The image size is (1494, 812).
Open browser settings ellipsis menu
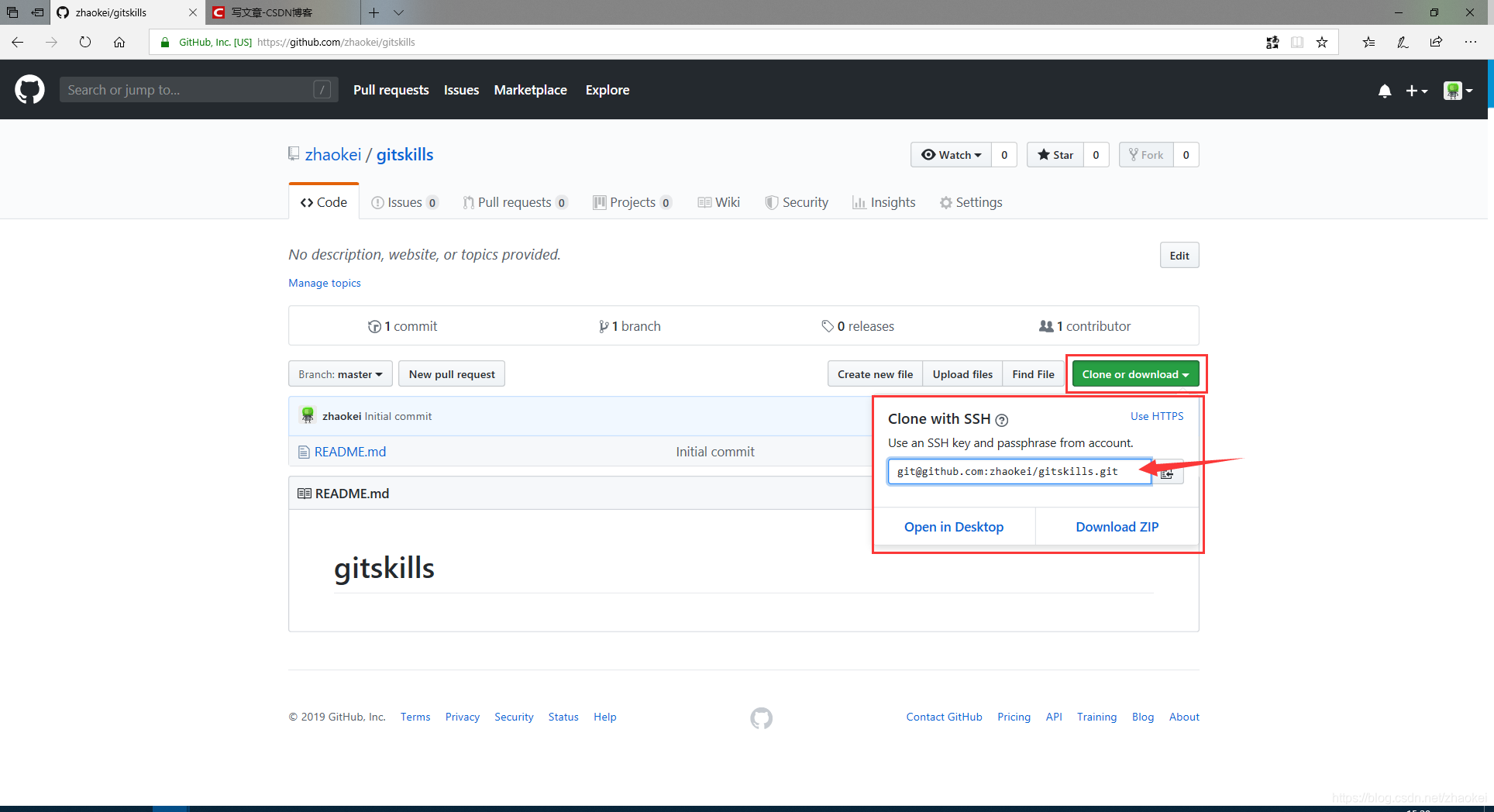coord(1471,42)
